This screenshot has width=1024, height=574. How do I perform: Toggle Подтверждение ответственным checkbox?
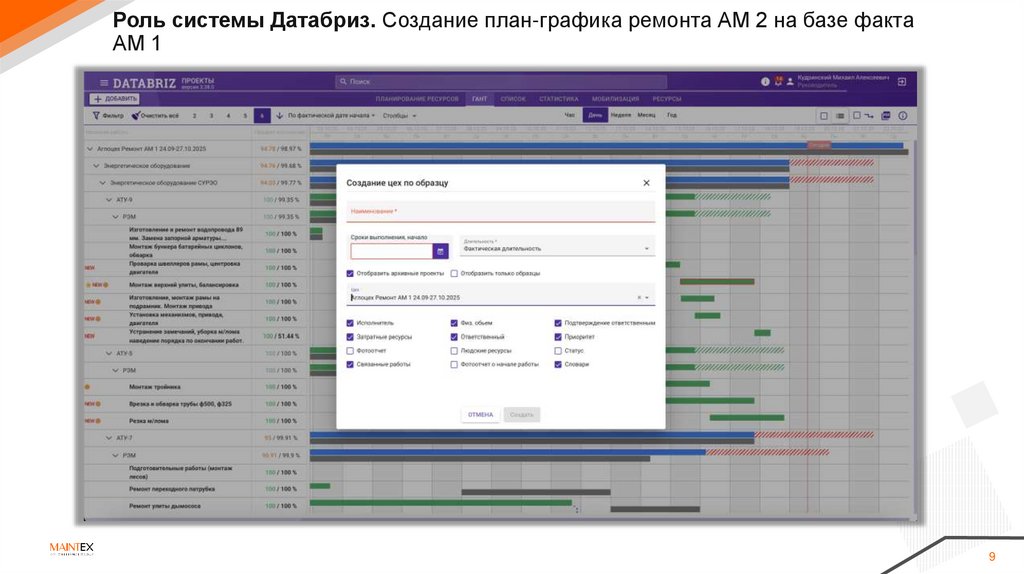point(558,323)
